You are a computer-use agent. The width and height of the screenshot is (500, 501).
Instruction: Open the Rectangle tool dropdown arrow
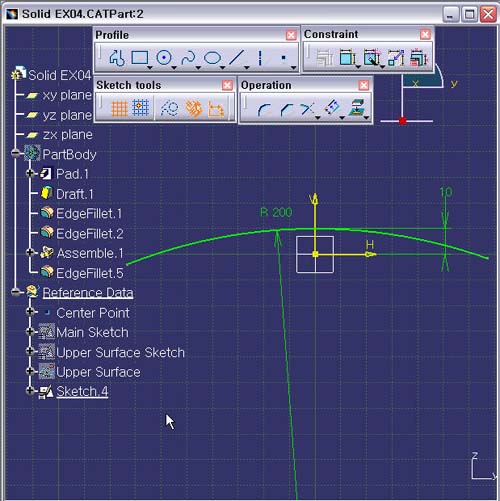(x=150, y=68)
